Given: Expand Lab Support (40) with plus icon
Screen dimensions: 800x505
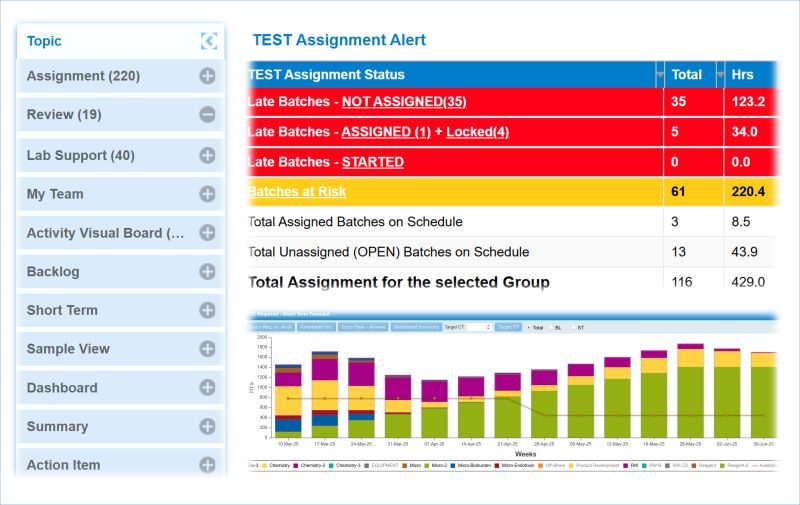Looking at the screenshot, I should click(207, 155).
